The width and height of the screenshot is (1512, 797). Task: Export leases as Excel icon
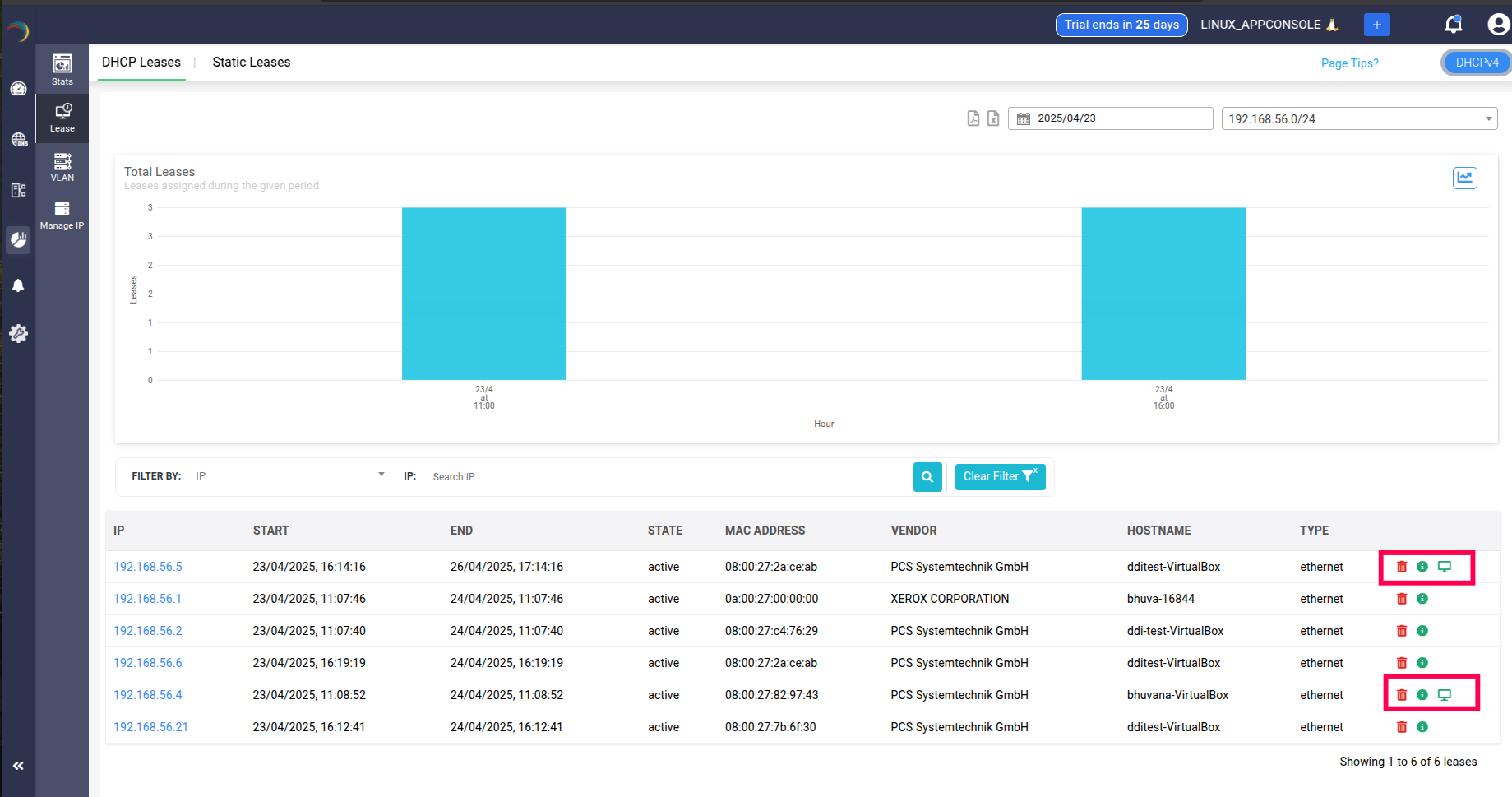(x=993, y=118)
